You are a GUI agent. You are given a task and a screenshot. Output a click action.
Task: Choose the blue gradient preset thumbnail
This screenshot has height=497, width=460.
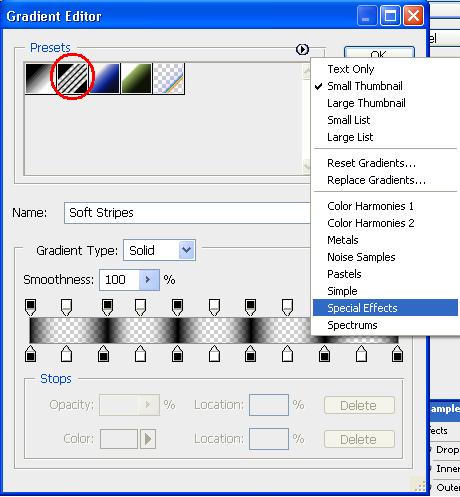104,78
